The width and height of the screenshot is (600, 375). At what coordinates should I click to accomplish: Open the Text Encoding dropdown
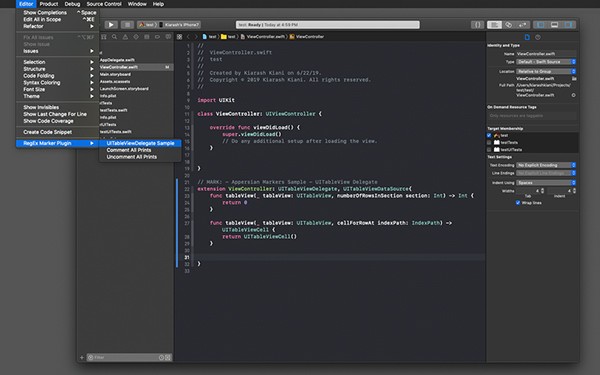click(546, 165)
